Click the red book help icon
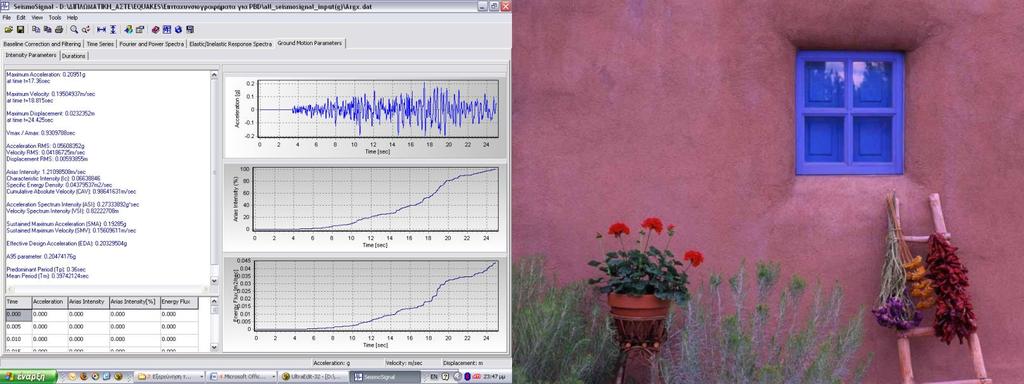 pyautogui.click(x=155, y=29)
